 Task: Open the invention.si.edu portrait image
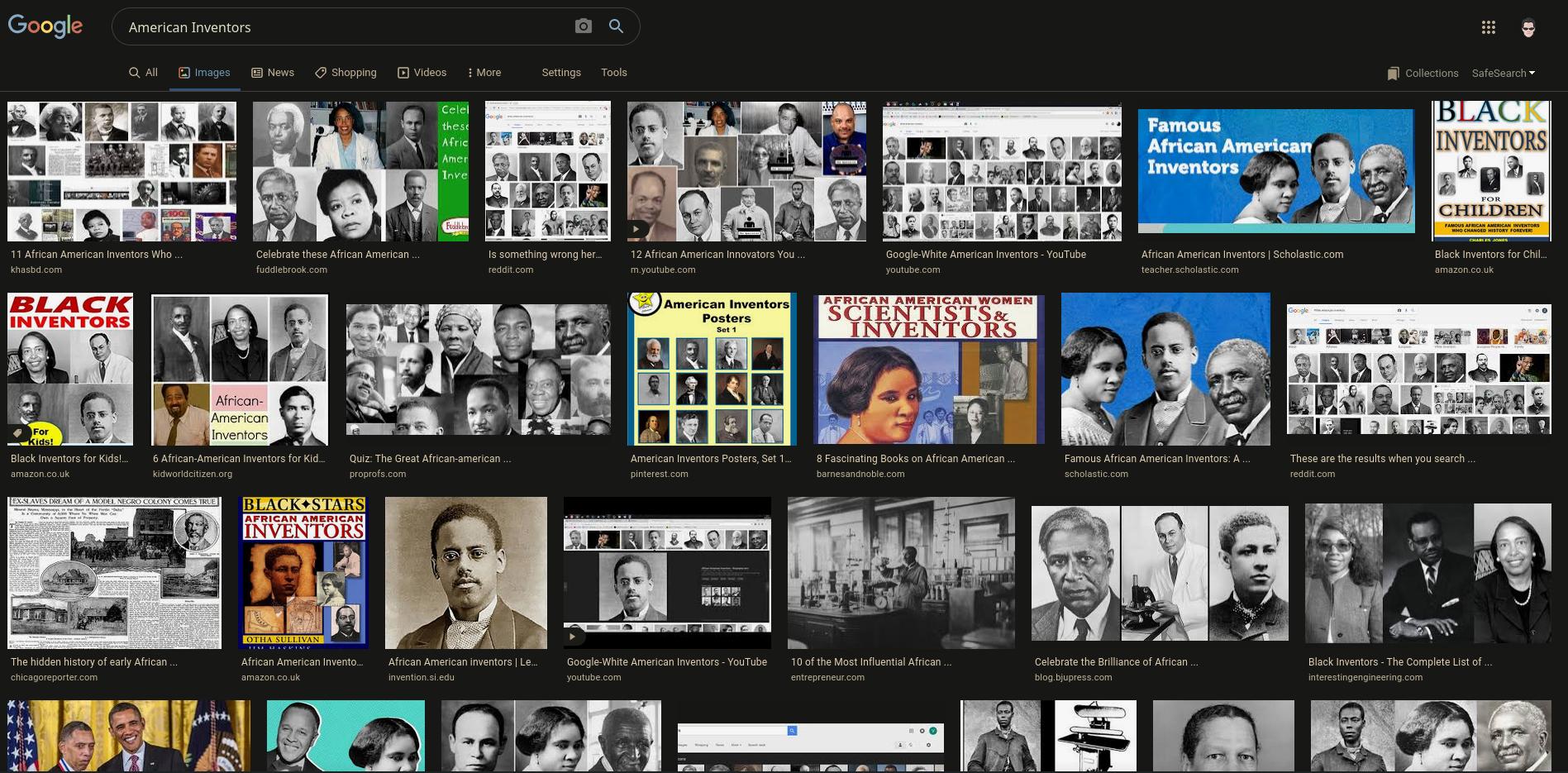[466, 573]
